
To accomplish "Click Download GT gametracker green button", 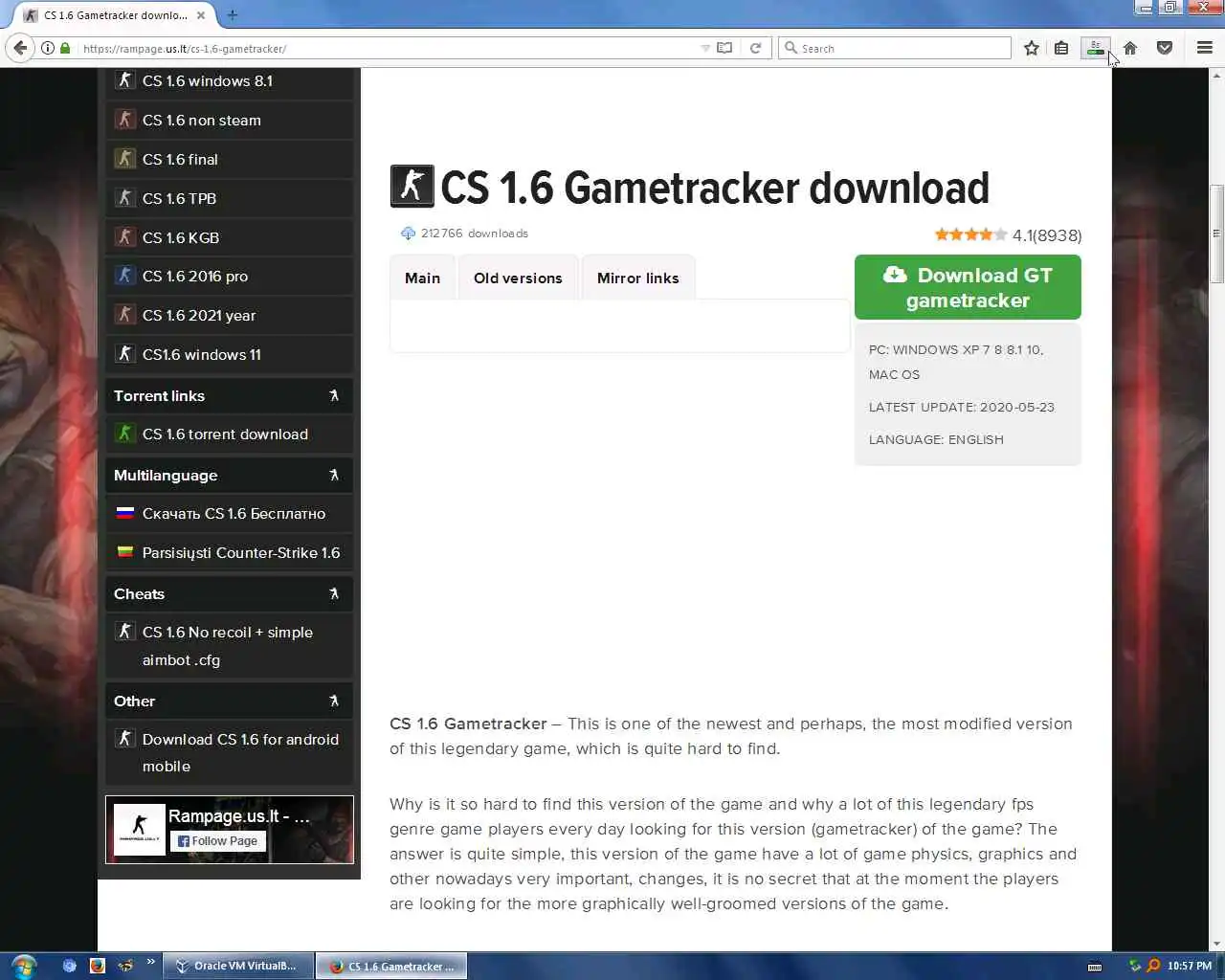I will 968,287.
